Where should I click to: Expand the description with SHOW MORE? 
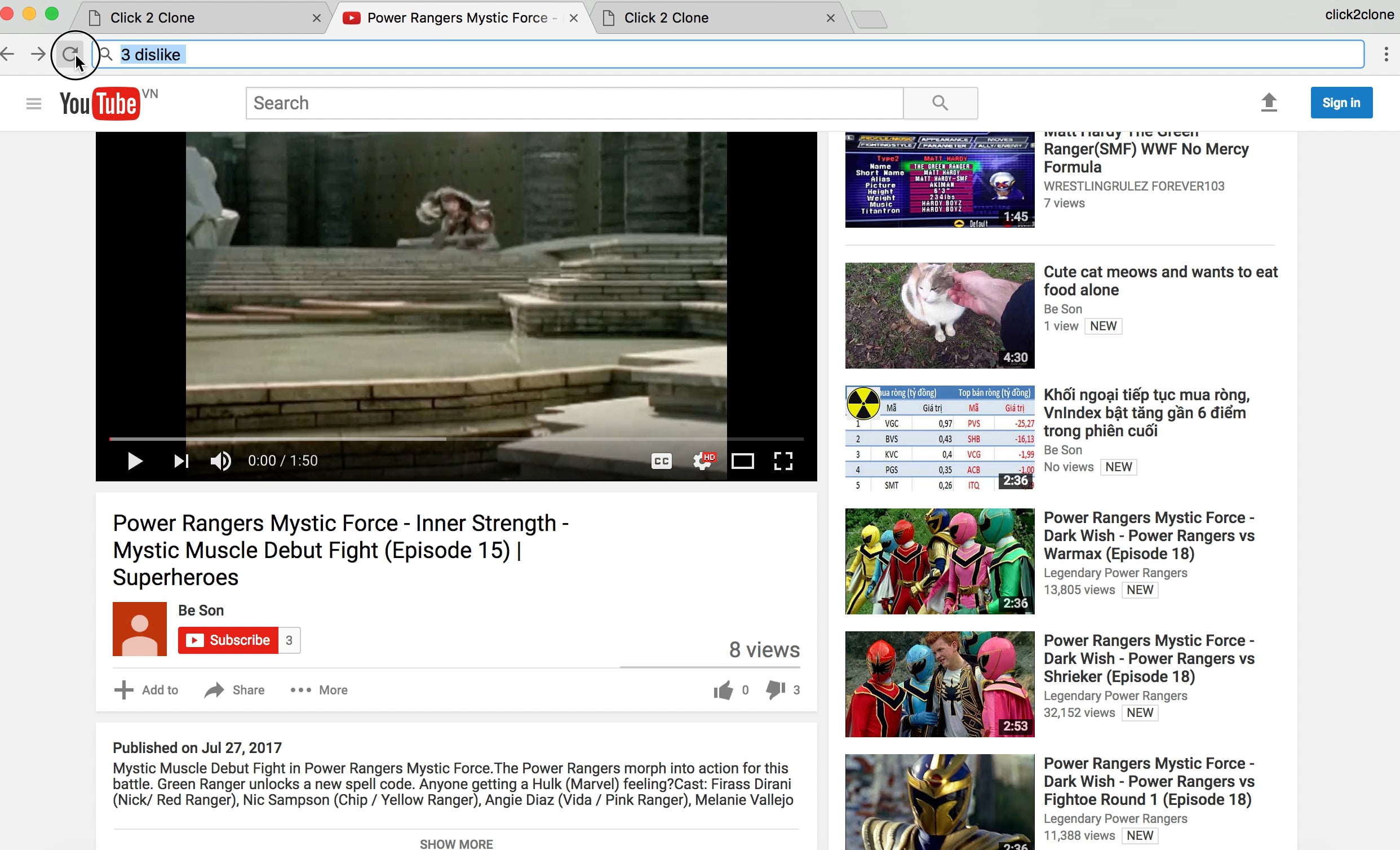457,843
